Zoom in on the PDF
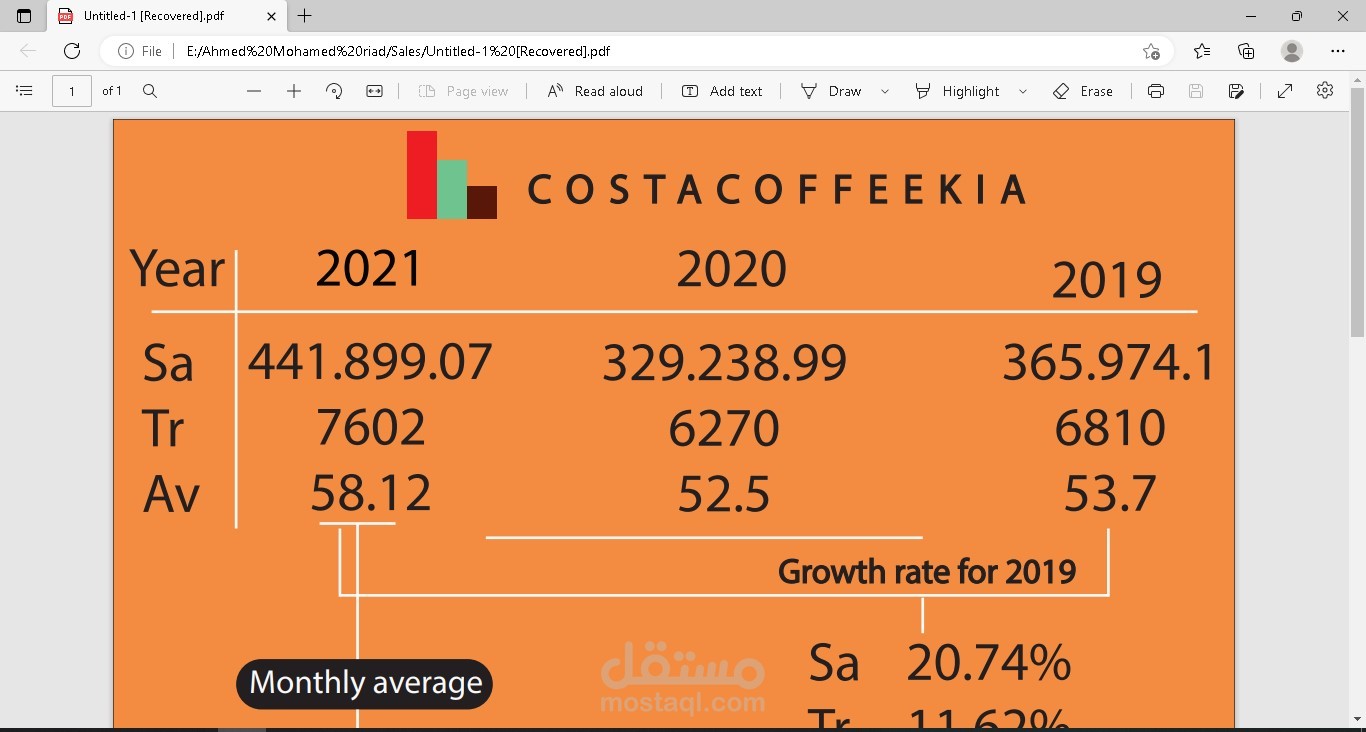Image resolution: width=1366 pixels, height=732 pixels. tap(294, 91)
